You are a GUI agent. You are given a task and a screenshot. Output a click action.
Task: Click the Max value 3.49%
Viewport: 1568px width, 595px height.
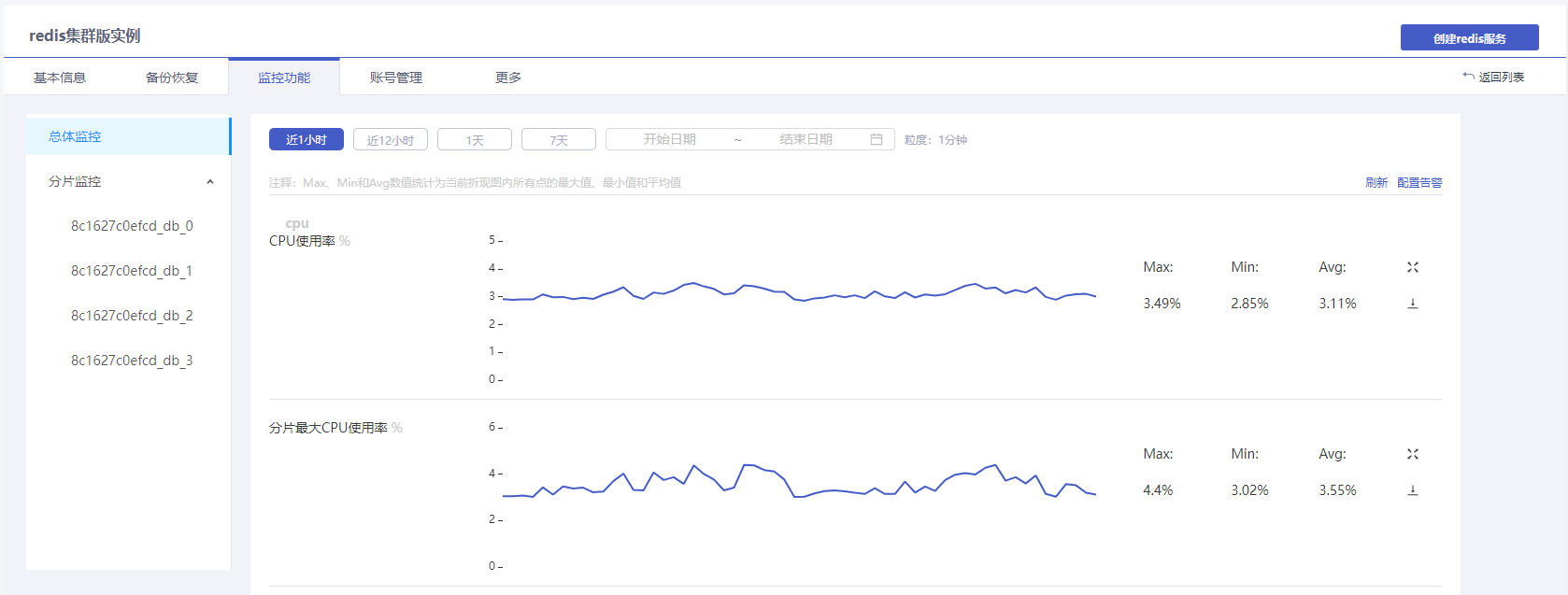[x=1162, y=304]
